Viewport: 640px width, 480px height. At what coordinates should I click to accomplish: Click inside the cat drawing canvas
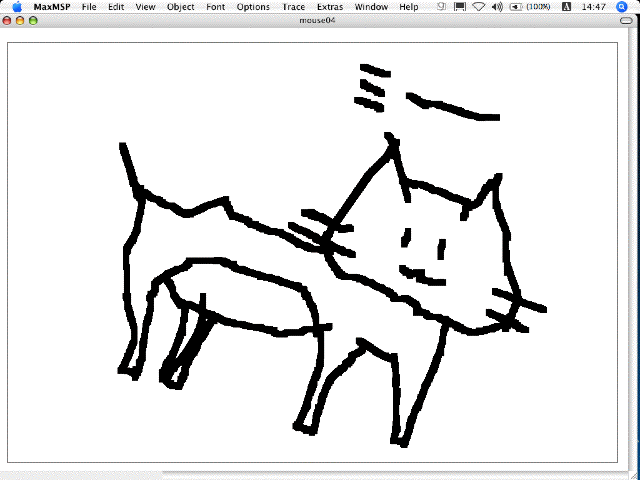point(312,252)
